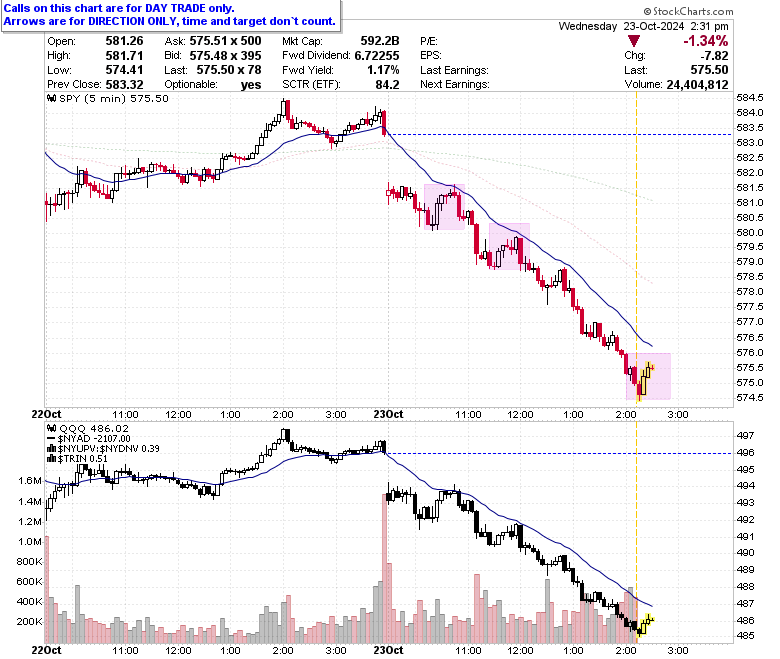The width and height of the screenshot is (780, 659).
Task: Click the High value 581.71
Action: point(124,55)
